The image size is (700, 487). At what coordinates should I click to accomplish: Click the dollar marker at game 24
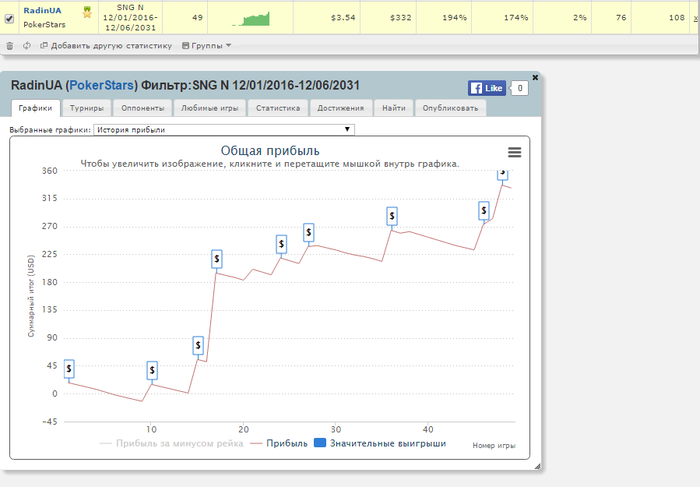click(281, 244)
